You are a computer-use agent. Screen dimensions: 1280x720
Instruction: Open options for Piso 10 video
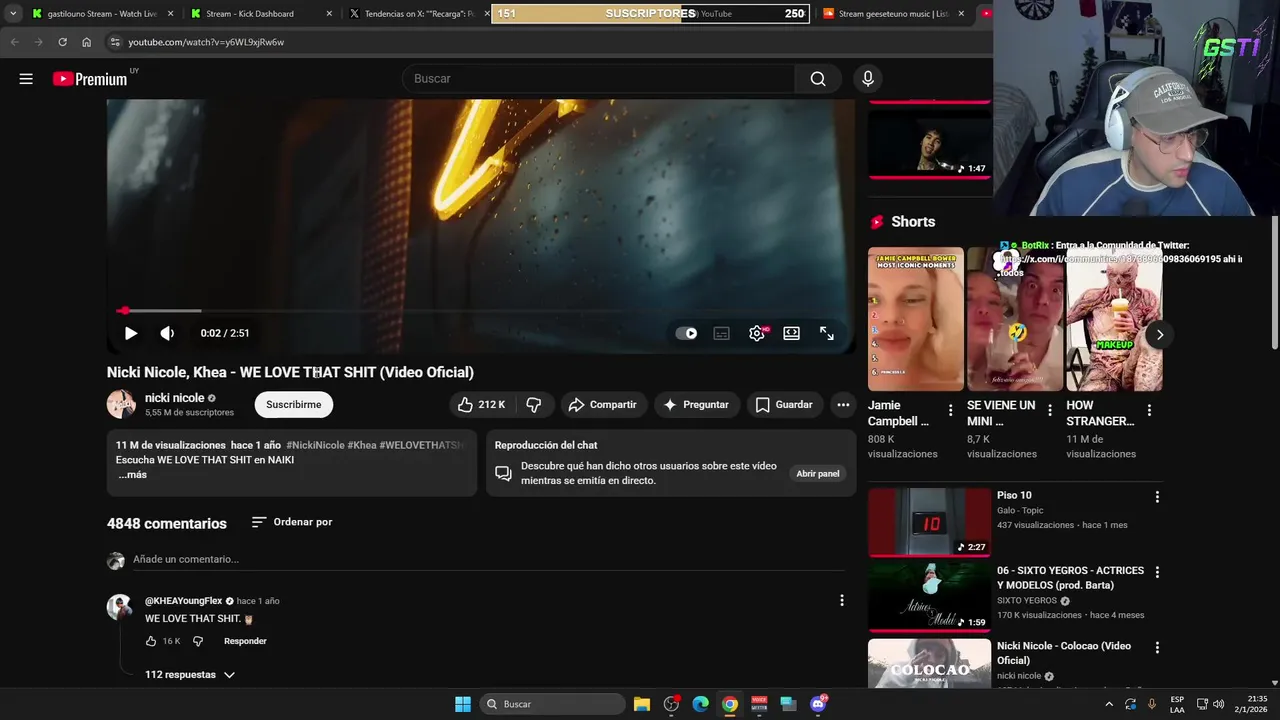[1157, 497]
